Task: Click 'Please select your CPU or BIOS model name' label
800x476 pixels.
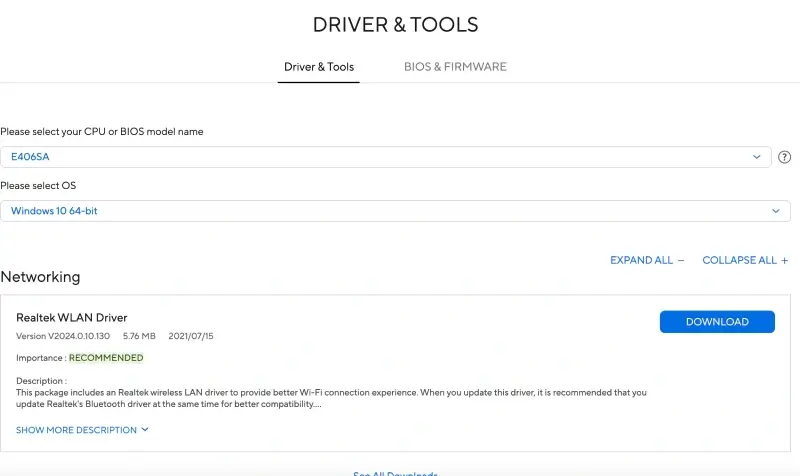Action: [102, 132]
